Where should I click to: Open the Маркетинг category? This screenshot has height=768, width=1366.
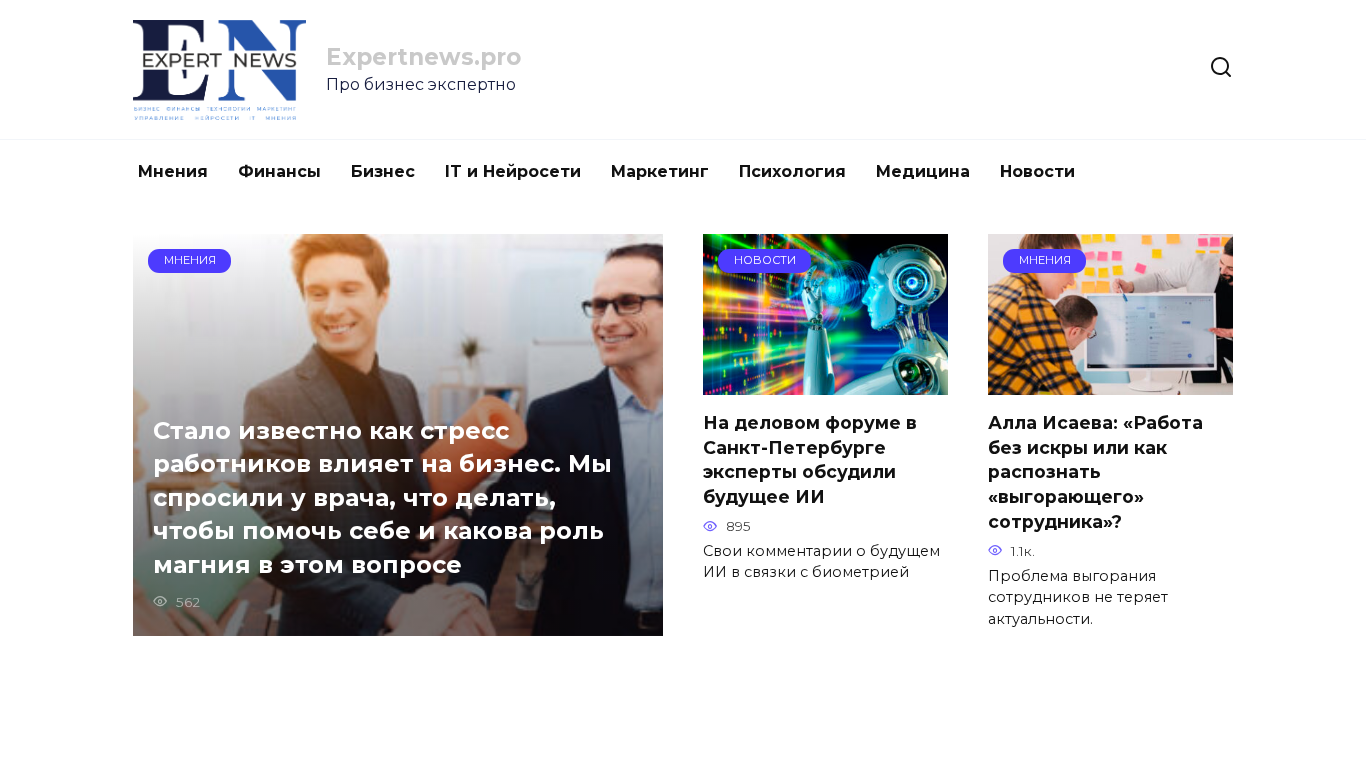click(x=660, y=171)
